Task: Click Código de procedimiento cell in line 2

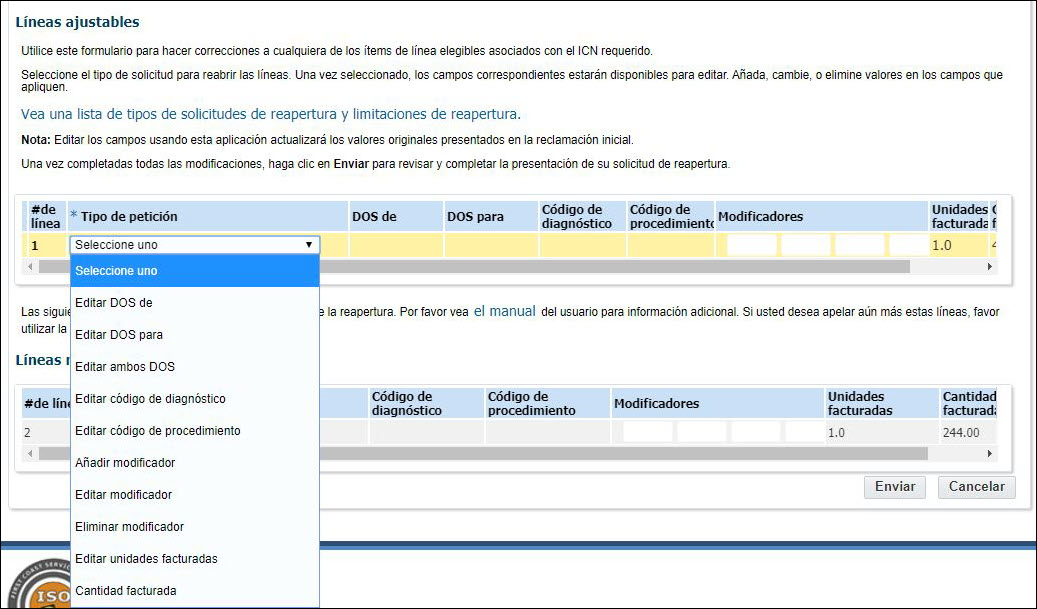Action: (548, 432)
